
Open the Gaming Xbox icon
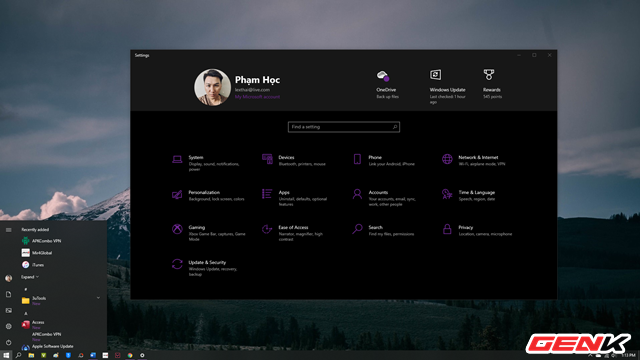177,229
